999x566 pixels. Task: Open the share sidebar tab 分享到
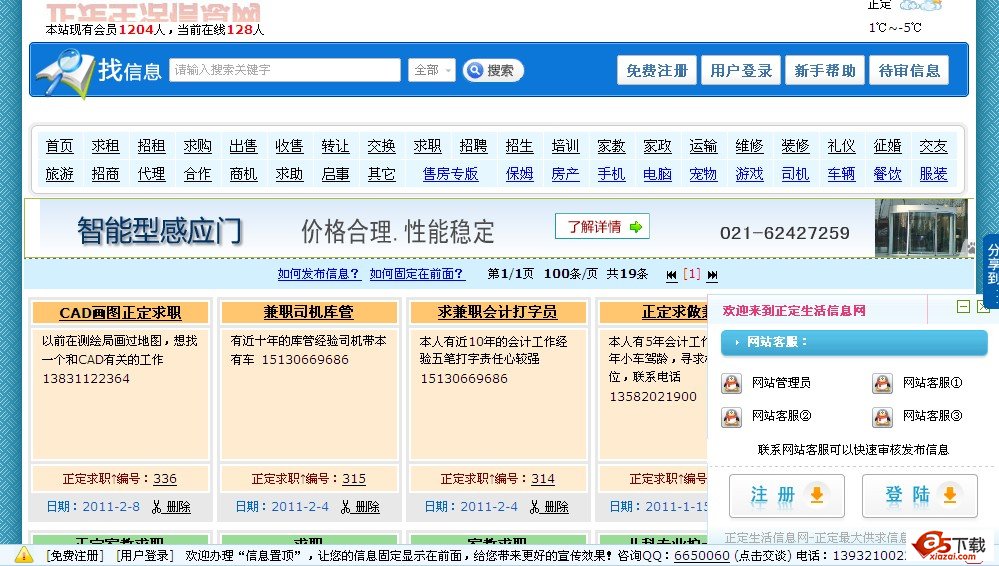(992, 270)
